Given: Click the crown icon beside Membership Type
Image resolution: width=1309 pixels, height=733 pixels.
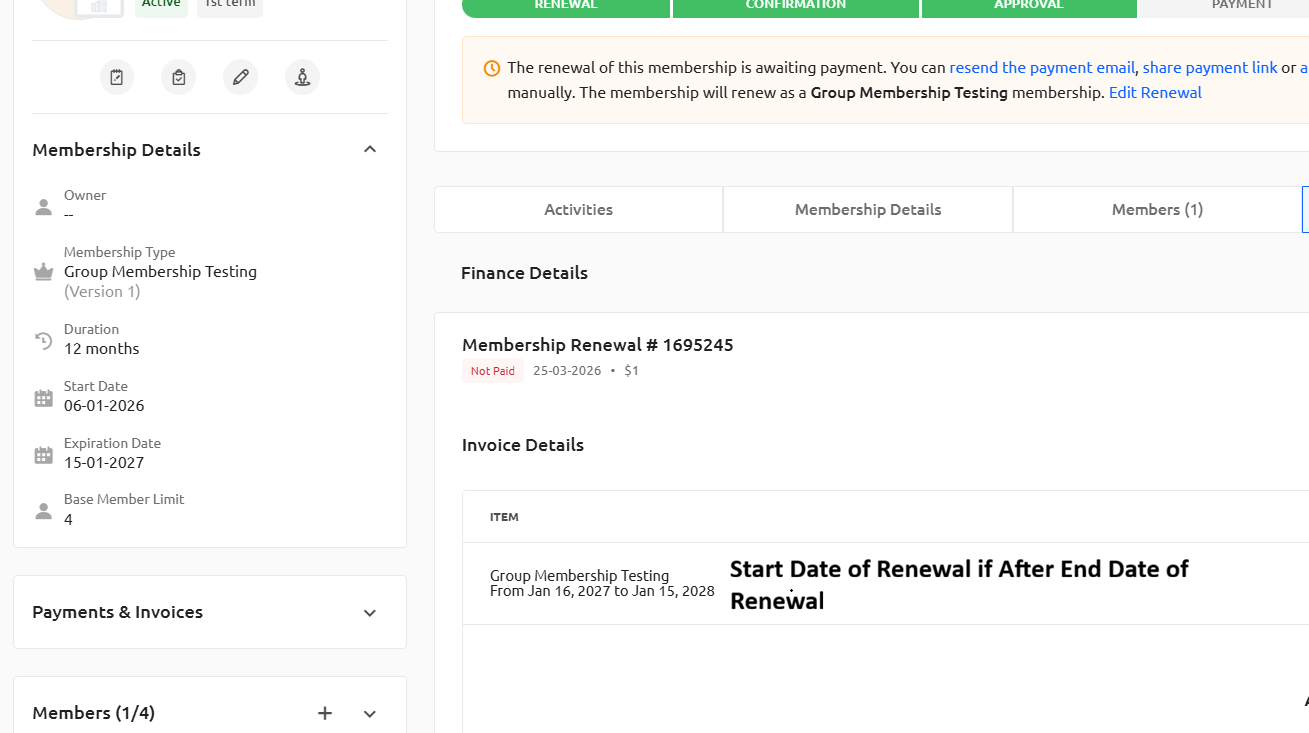Looking at the screenshot, I should (43, 272).
